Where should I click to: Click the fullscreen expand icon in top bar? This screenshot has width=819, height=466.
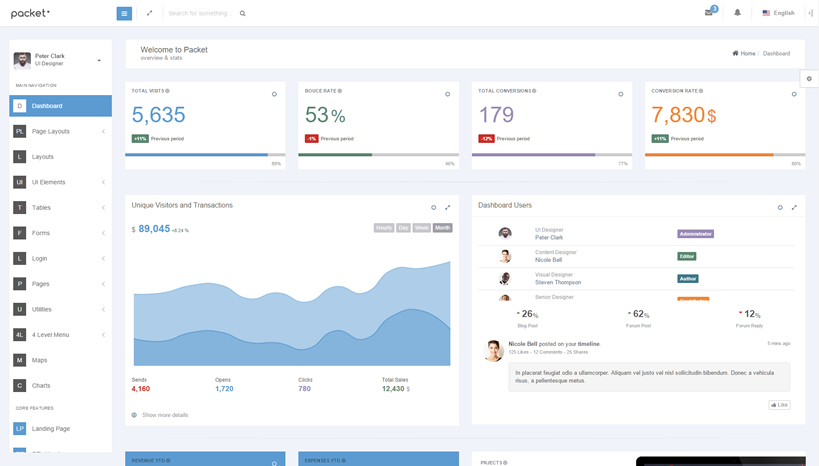(149, 13)
